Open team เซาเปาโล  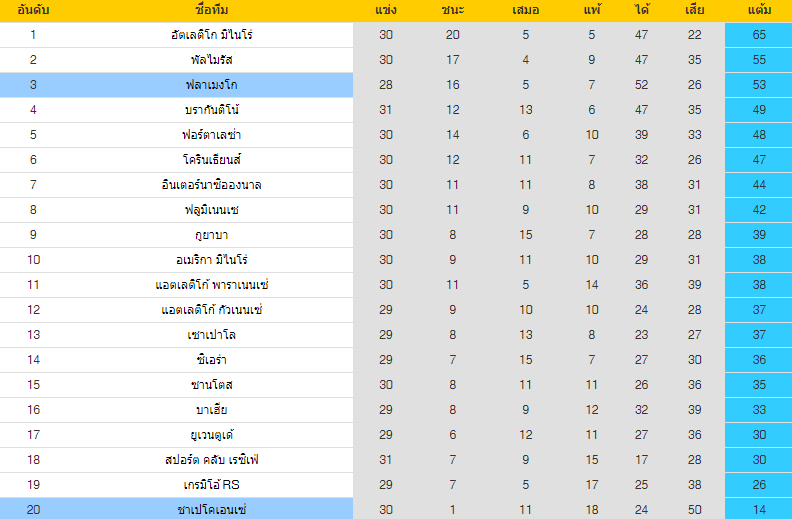(x=211, y=335)
